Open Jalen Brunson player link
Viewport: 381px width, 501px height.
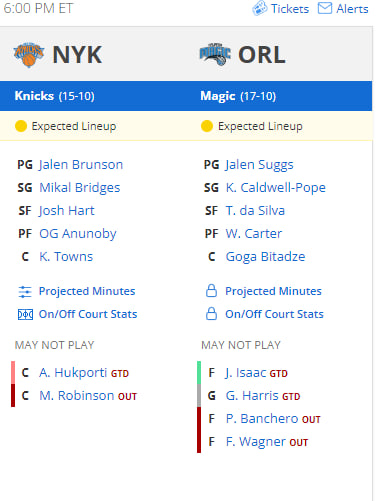(81, 165)
